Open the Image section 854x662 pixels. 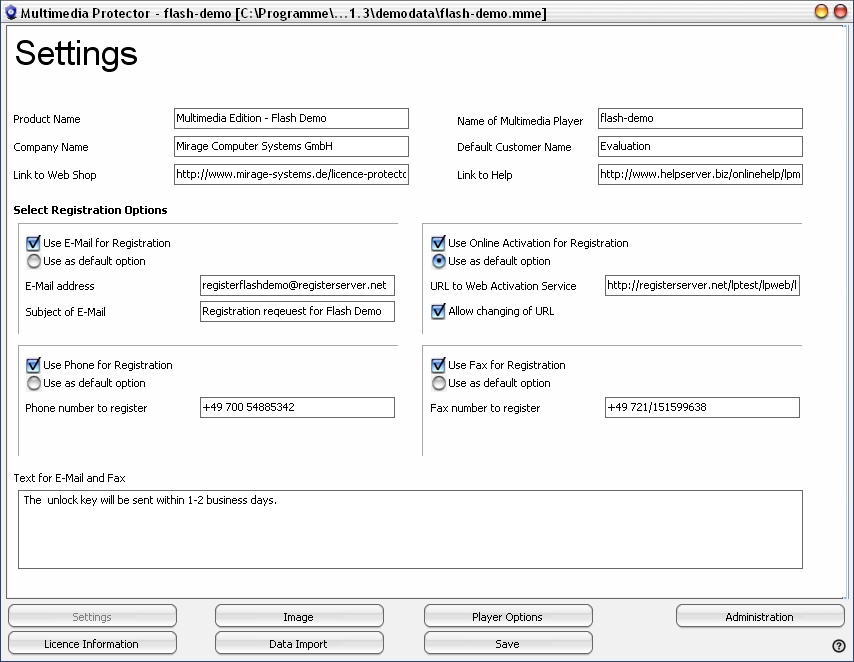pos(299,617)
